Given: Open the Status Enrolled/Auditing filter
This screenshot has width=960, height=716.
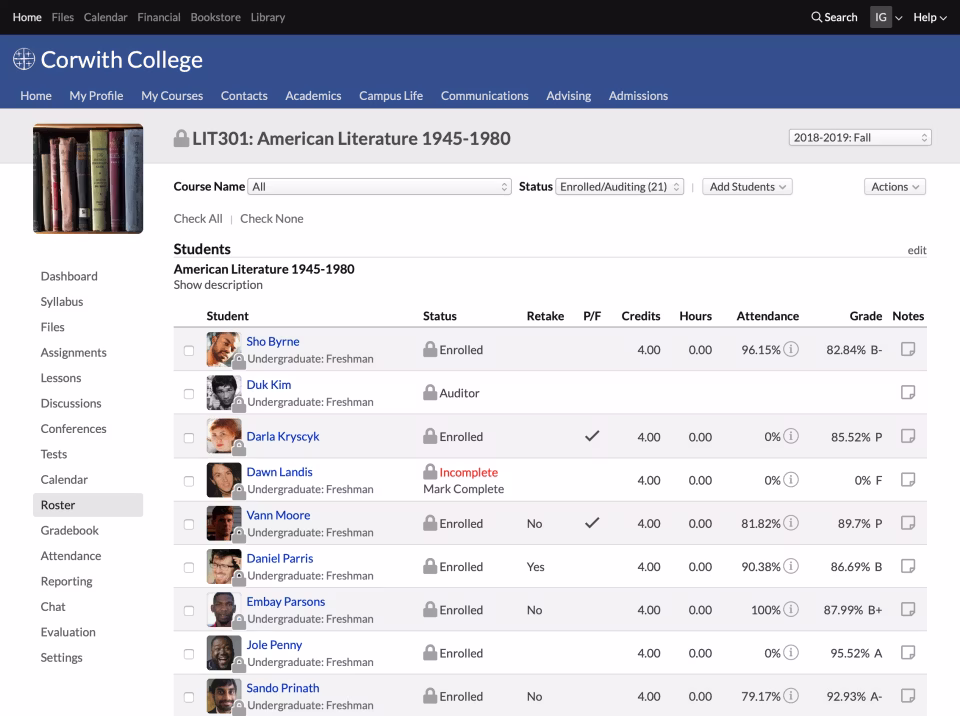Looking at the screenshot, I should [x=620, y=187].
